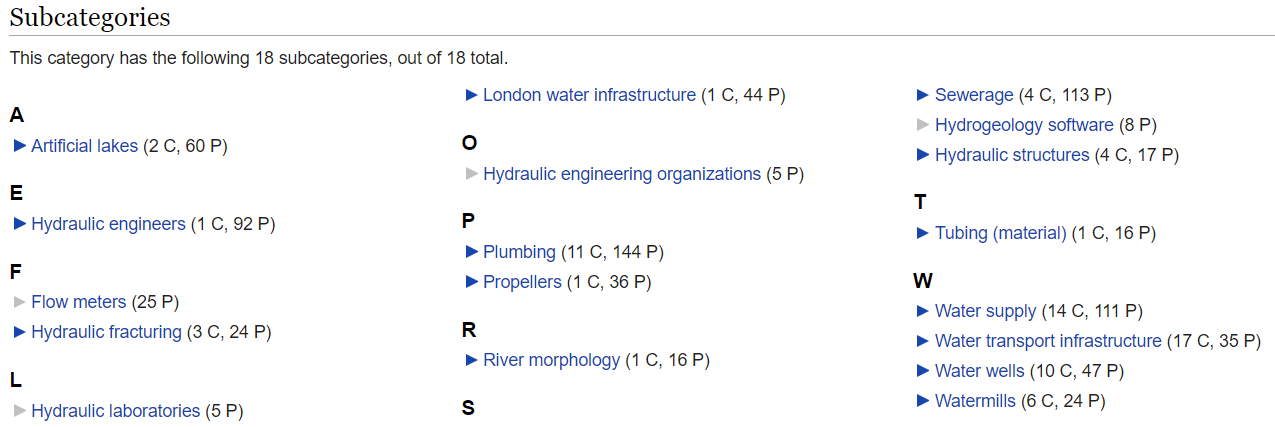This screenshot has width=1275, height=427.
Task: Expand Hydraulic structures triangle
Action: (x=924, y=155)
